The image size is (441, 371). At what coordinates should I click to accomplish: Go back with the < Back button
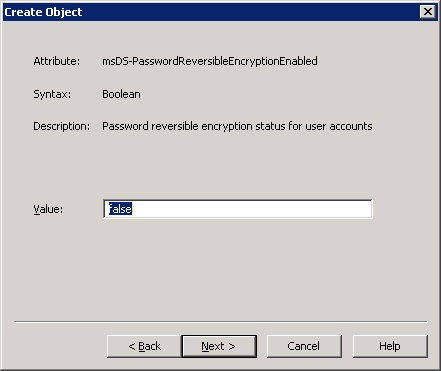click(x=144, y=346)
